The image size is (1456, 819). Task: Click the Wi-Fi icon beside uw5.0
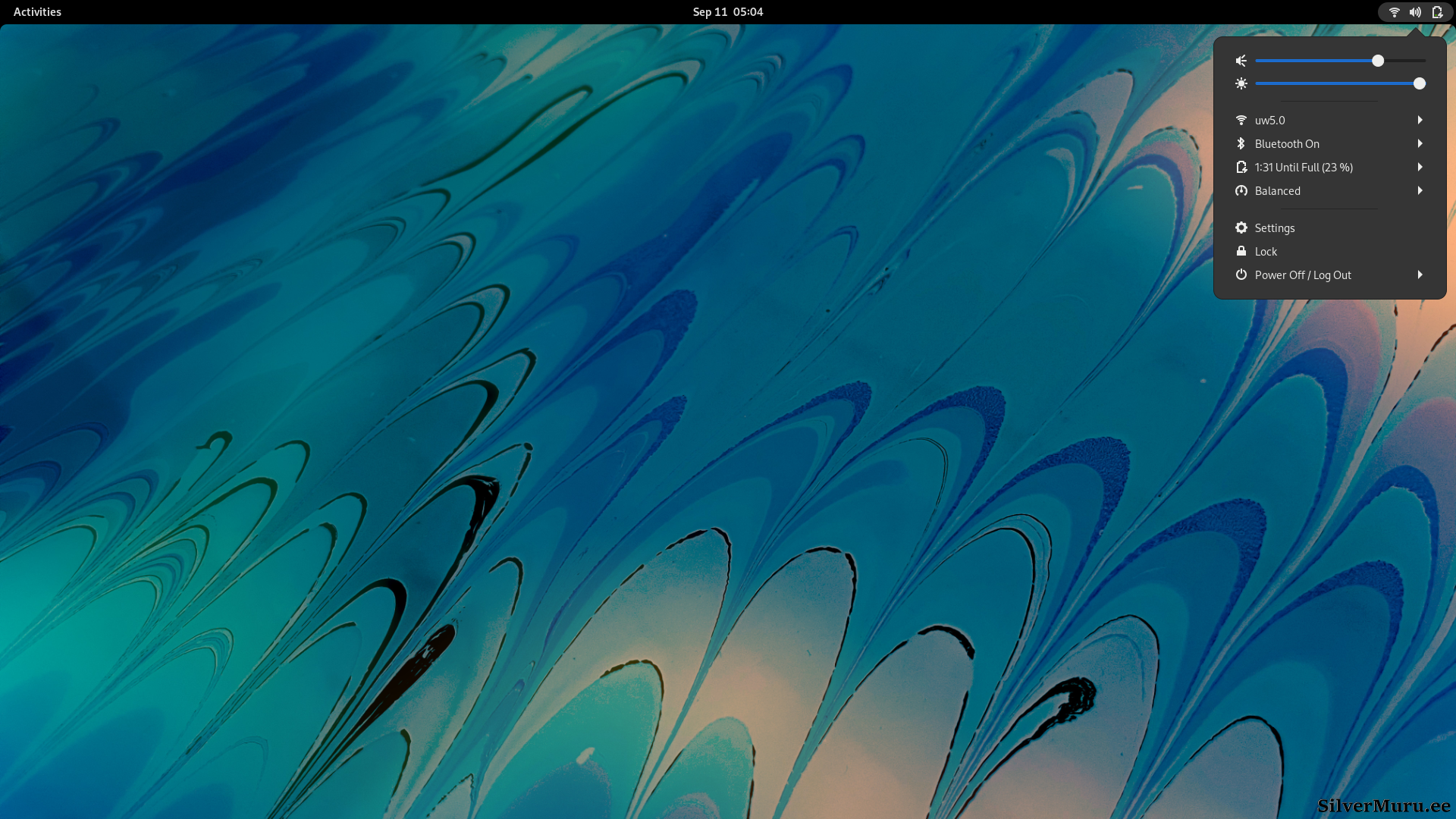click(1241, 120)
